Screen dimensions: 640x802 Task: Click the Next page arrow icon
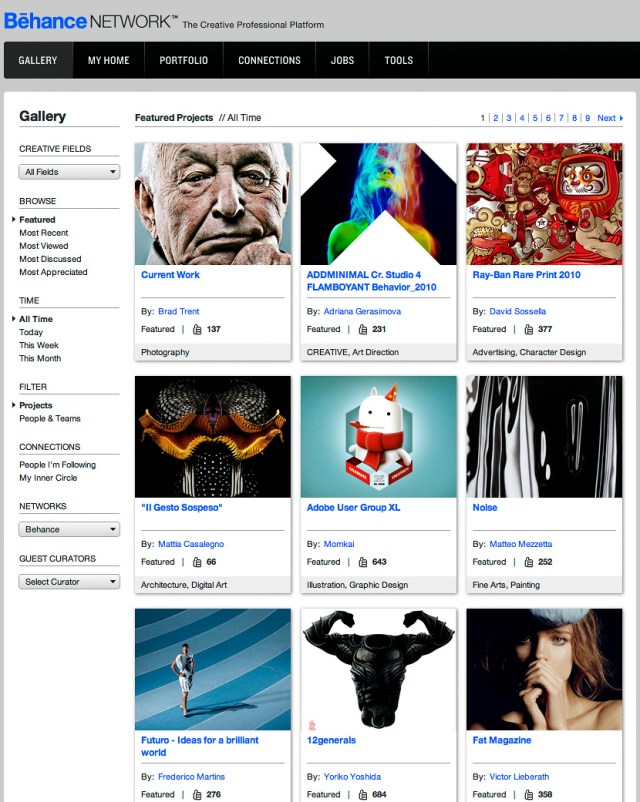point(621,118)
